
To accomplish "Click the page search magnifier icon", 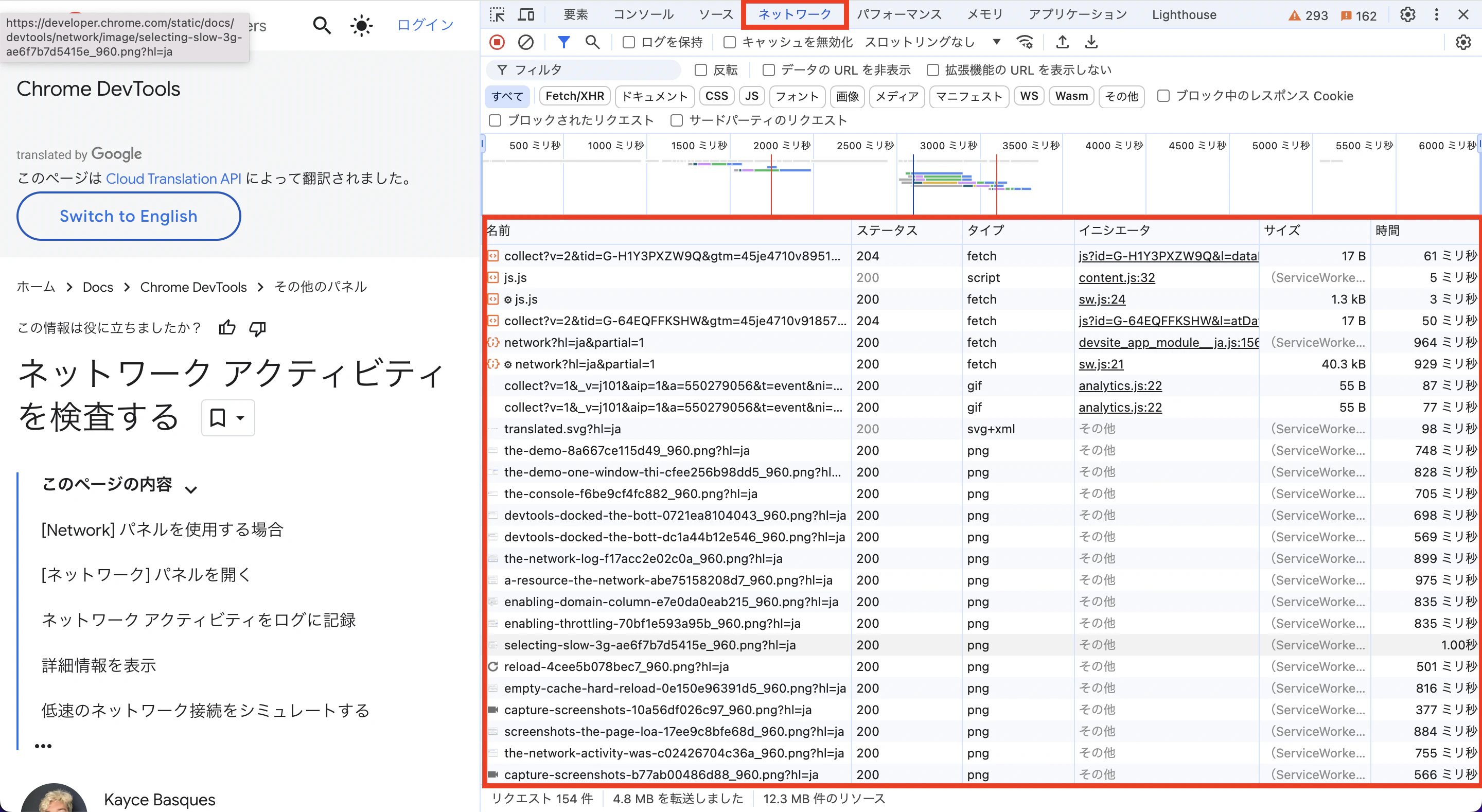I will point(322,25).
